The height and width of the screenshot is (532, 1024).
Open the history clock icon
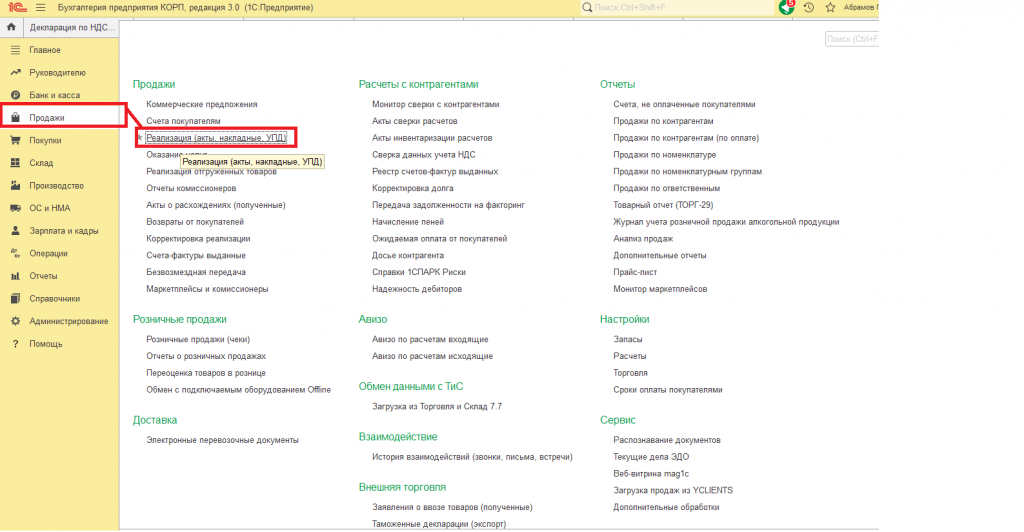tap(808, 7)
